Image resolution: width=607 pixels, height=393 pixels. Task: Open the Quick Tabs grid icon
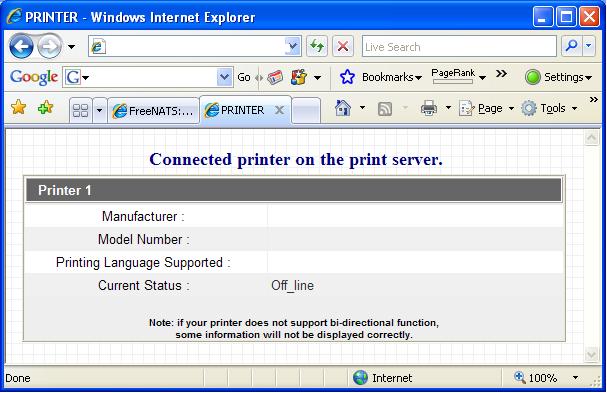[x=81, y=110]
